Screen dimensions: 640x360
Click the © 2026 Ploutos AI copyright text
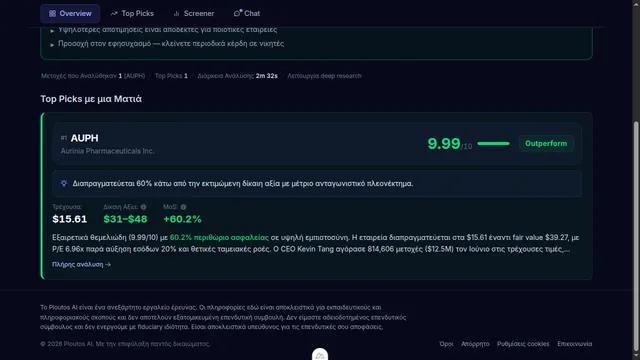click(x=125, y=344)
